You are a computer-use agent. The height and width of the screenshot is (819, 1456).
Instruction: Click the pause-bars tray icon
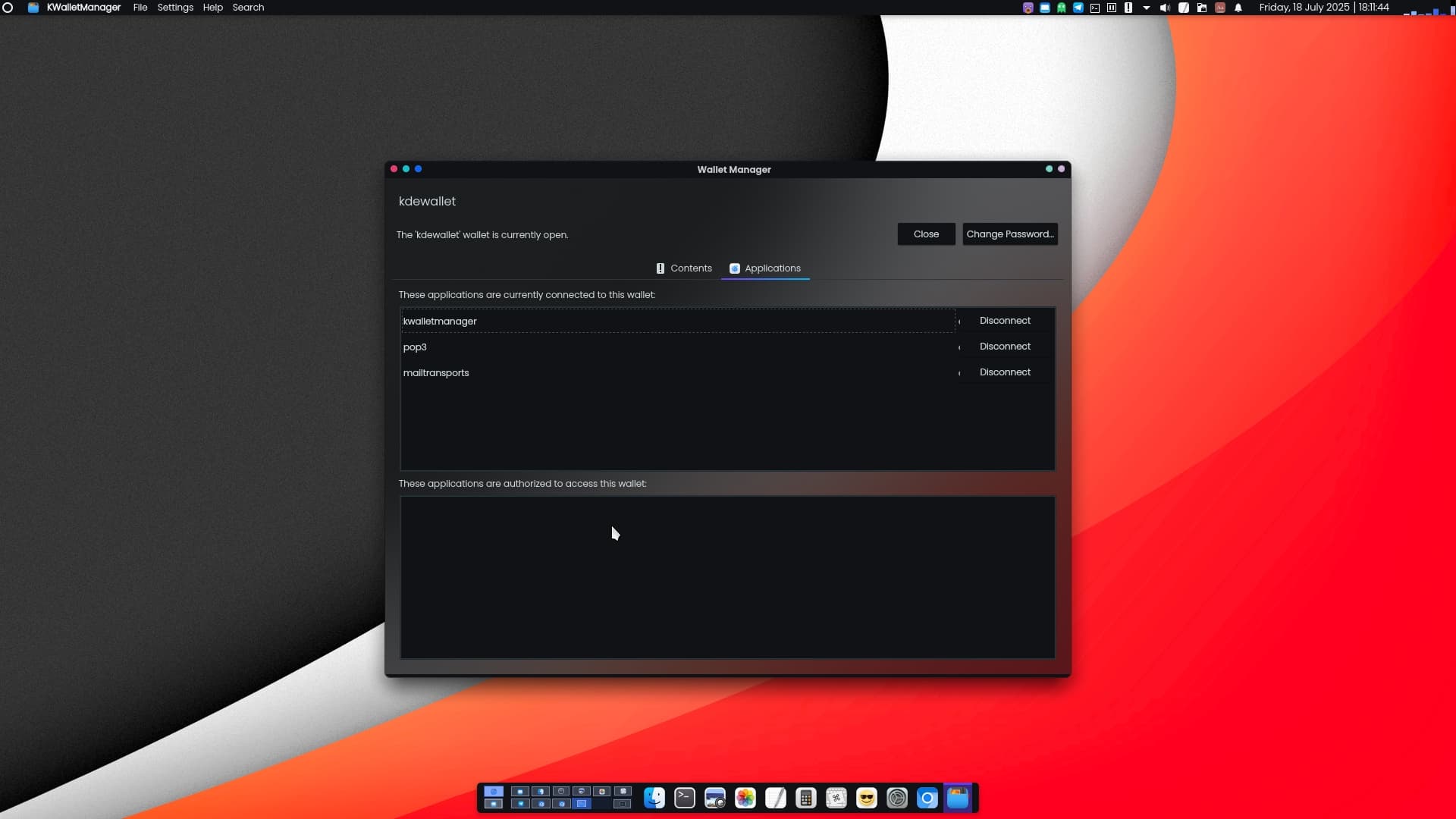1112,8
